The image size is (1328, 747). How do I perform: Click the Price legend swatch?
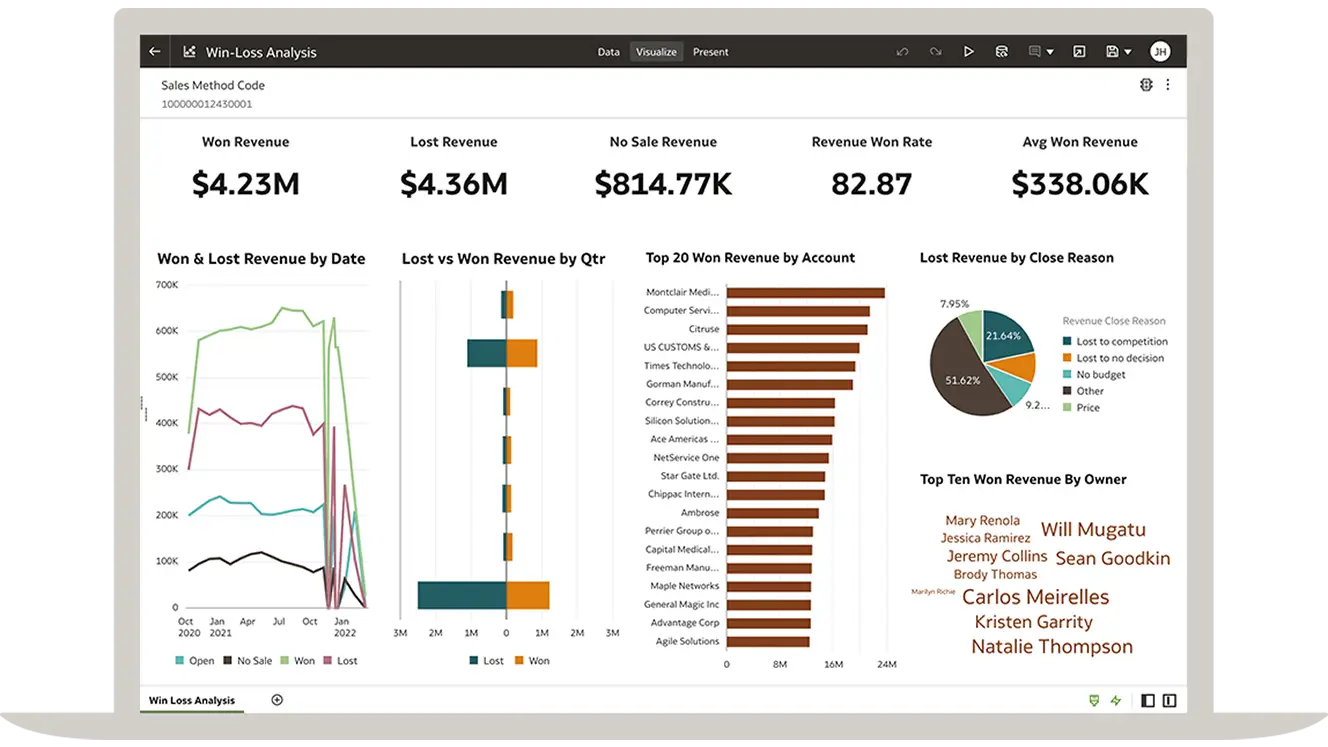coord(1067,407)
